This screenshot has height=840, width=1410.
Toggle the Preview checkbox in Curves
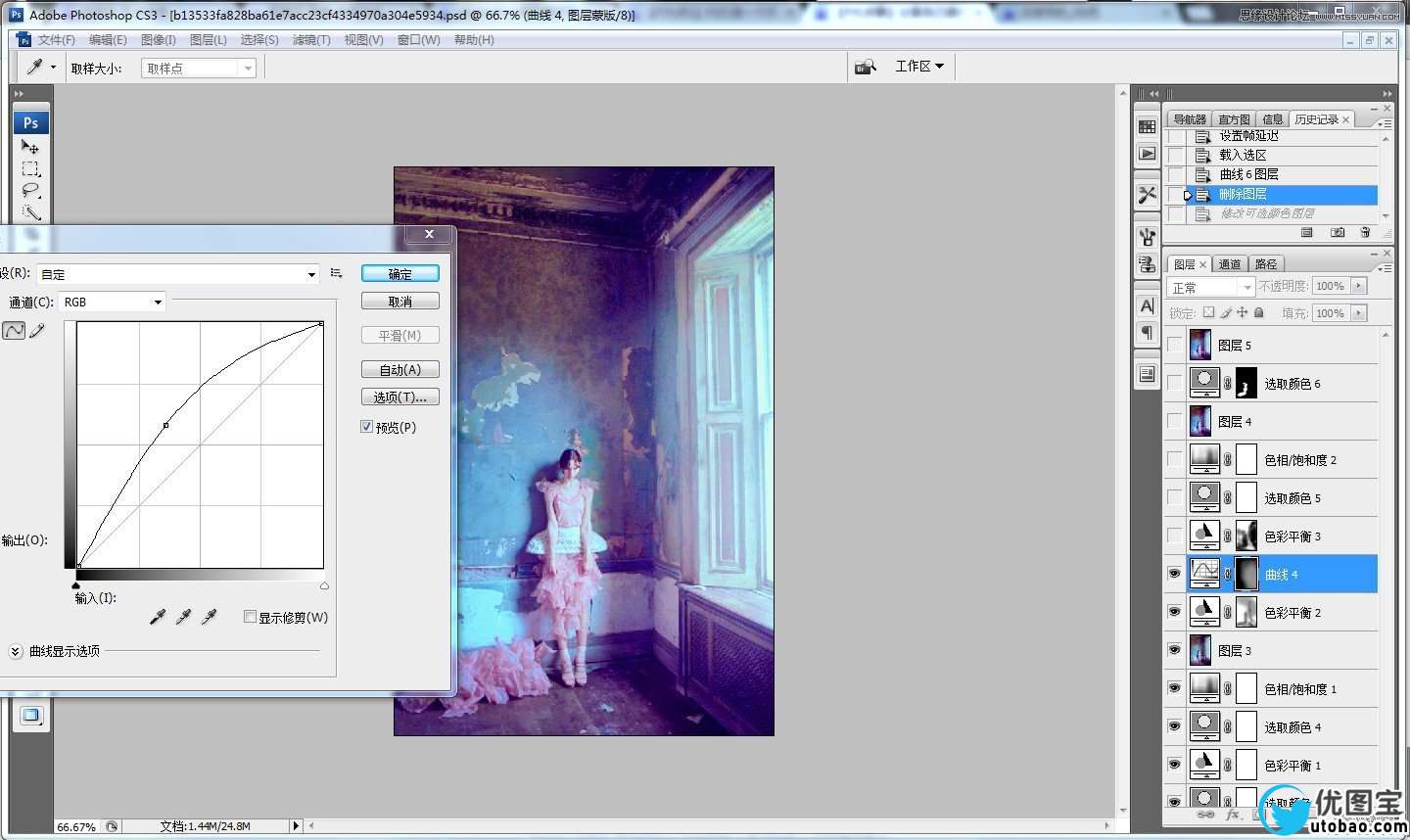(x=367, y=427)
